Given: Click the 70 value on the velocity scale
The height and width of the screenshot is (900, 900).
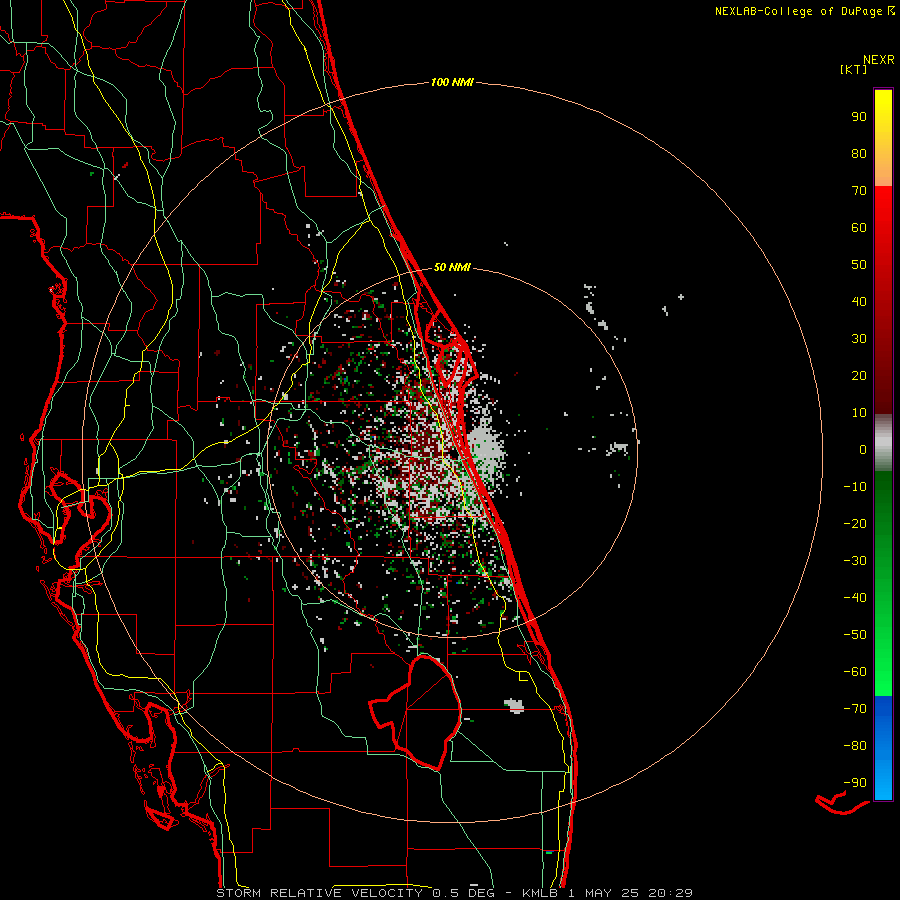Looking at the screenshot, I should 859,191.
